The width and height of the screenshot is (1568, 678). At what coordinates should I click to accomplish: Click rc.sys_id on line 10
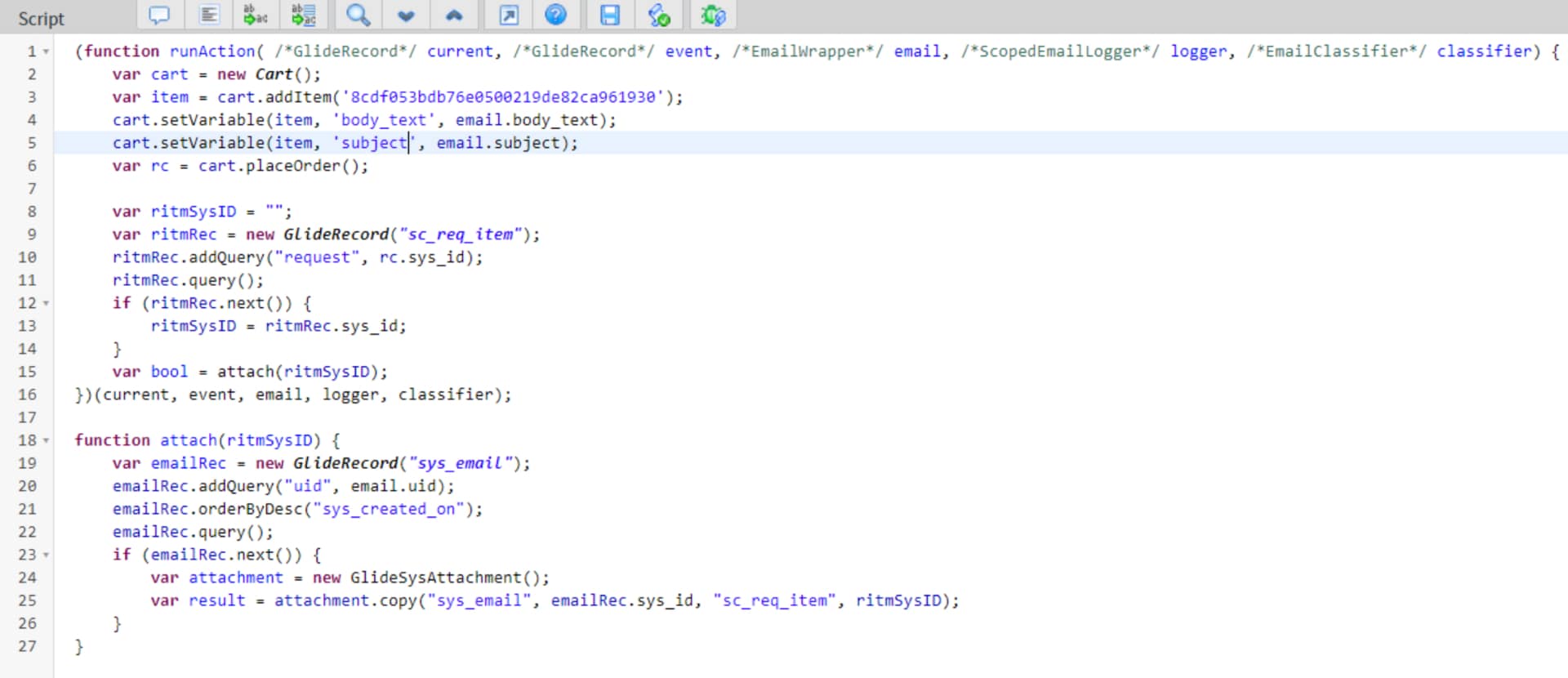[421, 257]
